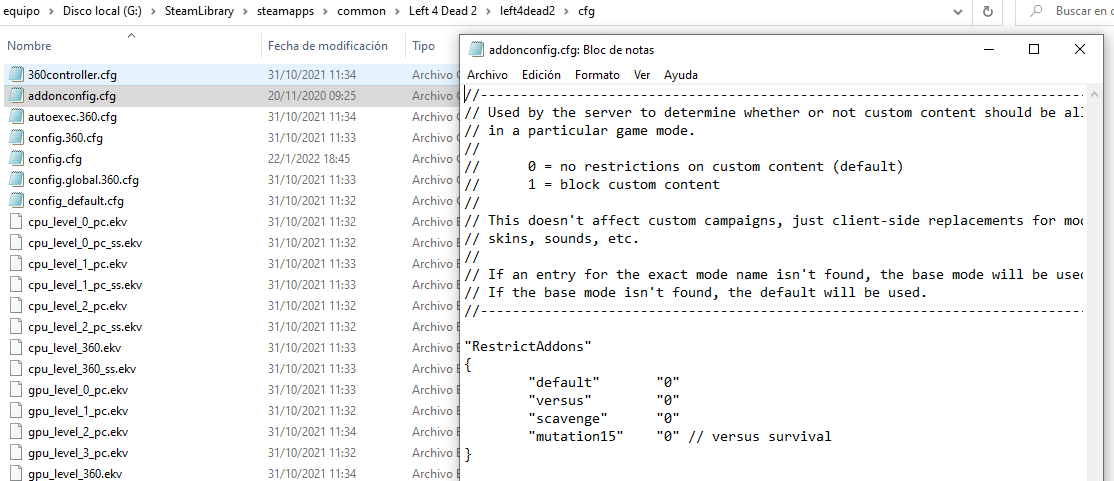This screenshot has width=1114, height=481.
Task: Sort by Fecha de modificación column
Action: [327, 46]
